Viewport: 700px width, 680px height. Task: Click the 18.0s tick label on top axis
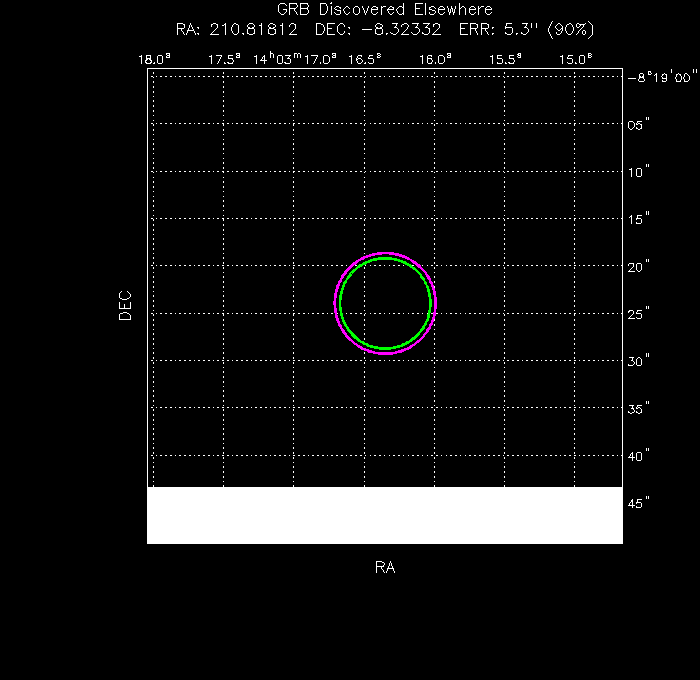[x=154, y=59]
